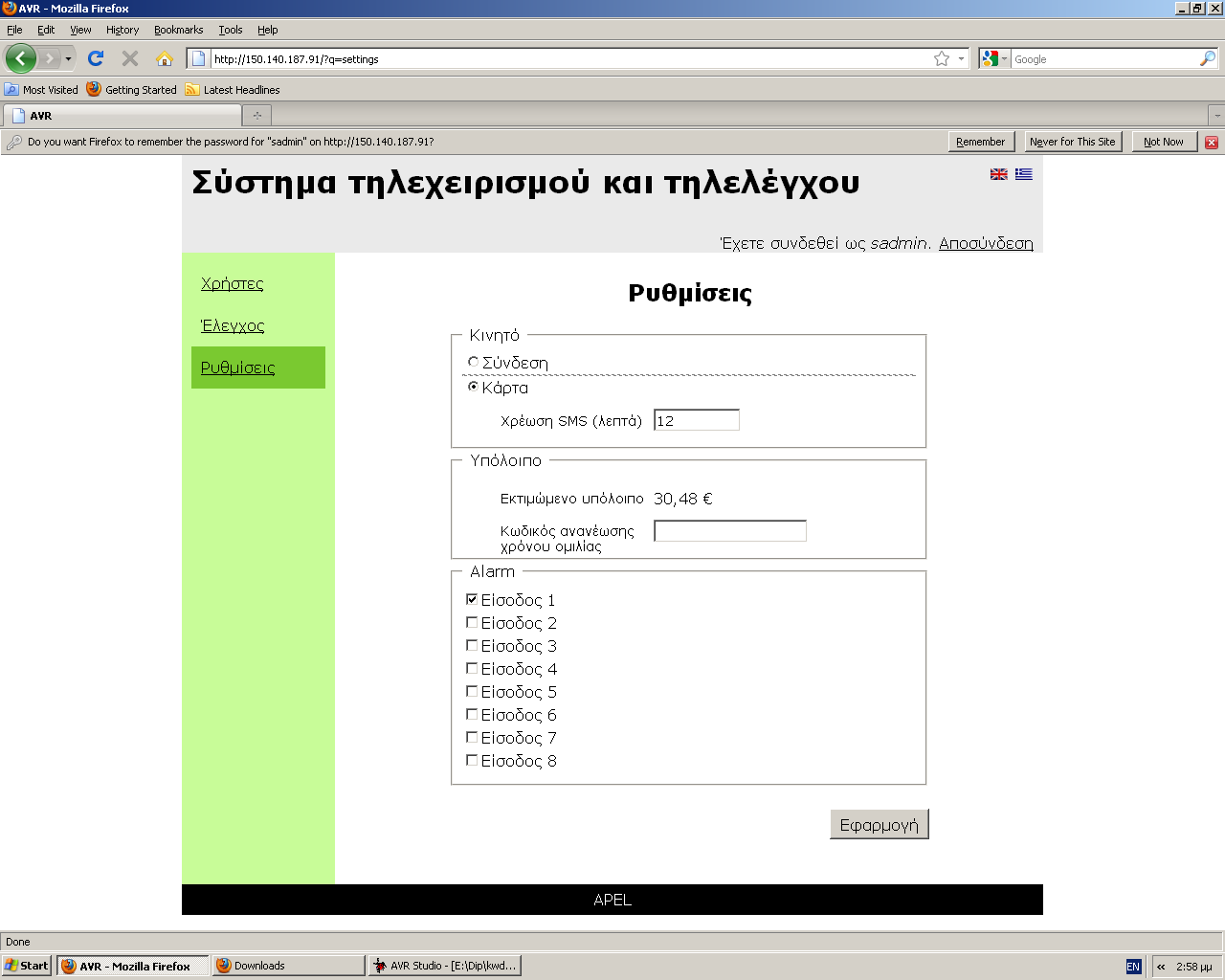Viewport: 1225px width, 980px height.
Task: Uncheck the Είσοδος 1 checkbox
Action: click(x=472, y=599)
